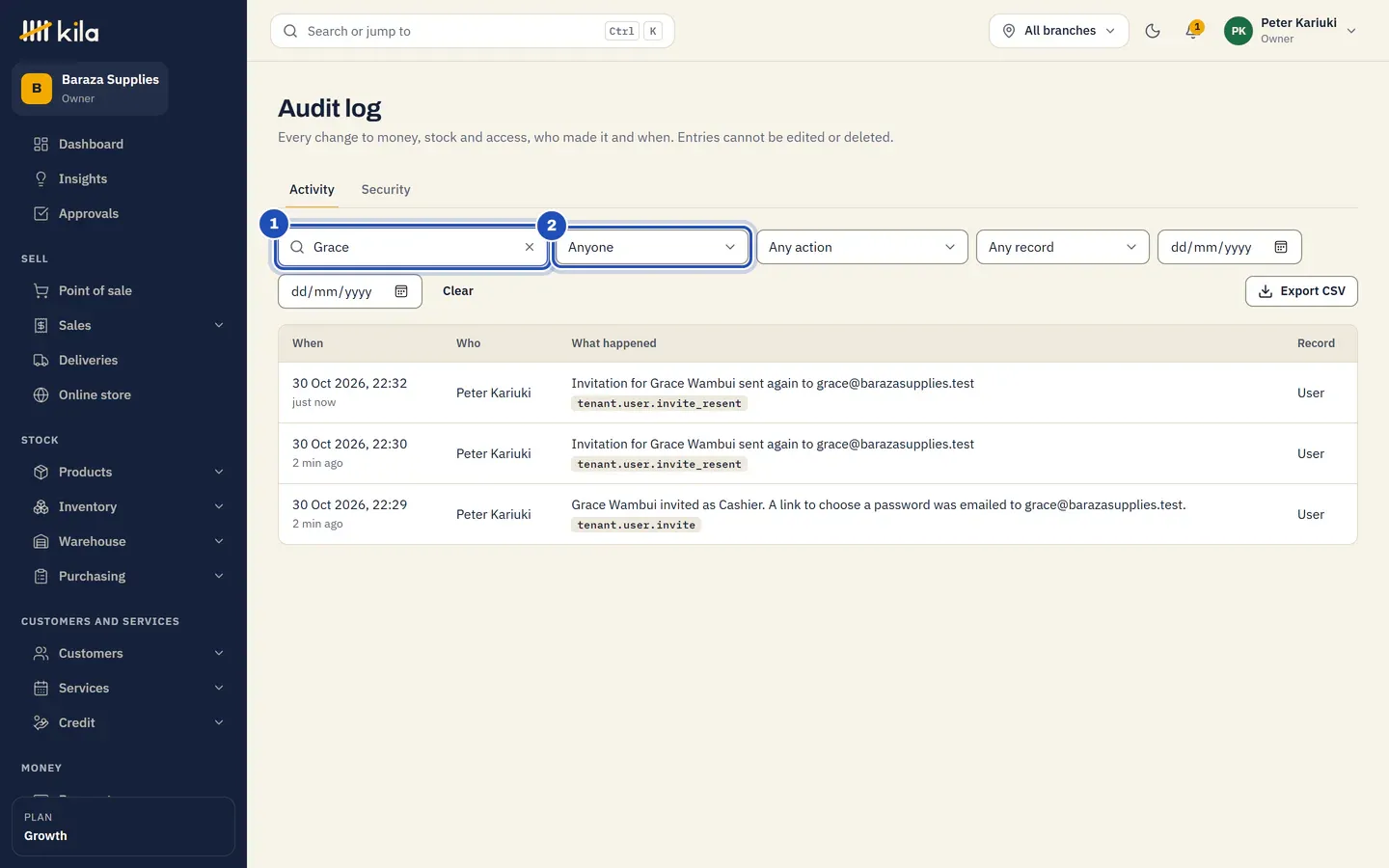Viewport: 1389px width, 868px height.
Task: Open the Peter Kariuki account menu chevron
Action: pyautogui.click(x=1351, y=31)
